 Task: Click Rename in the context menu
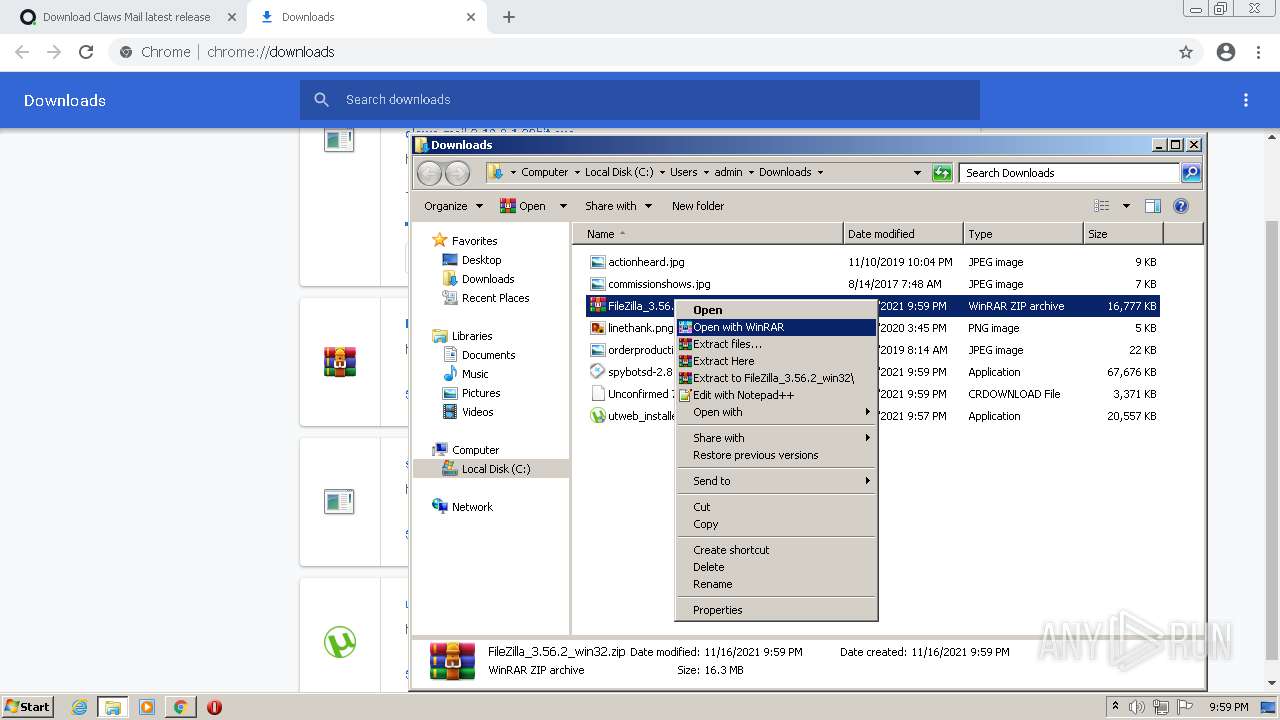776,584
